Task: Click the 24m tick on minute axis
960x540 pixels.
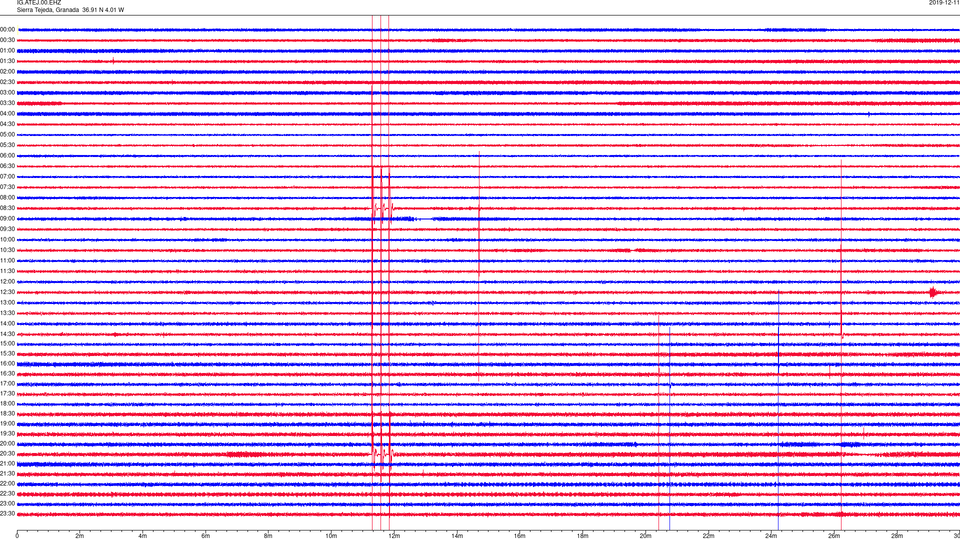Action: coord(771,536)
